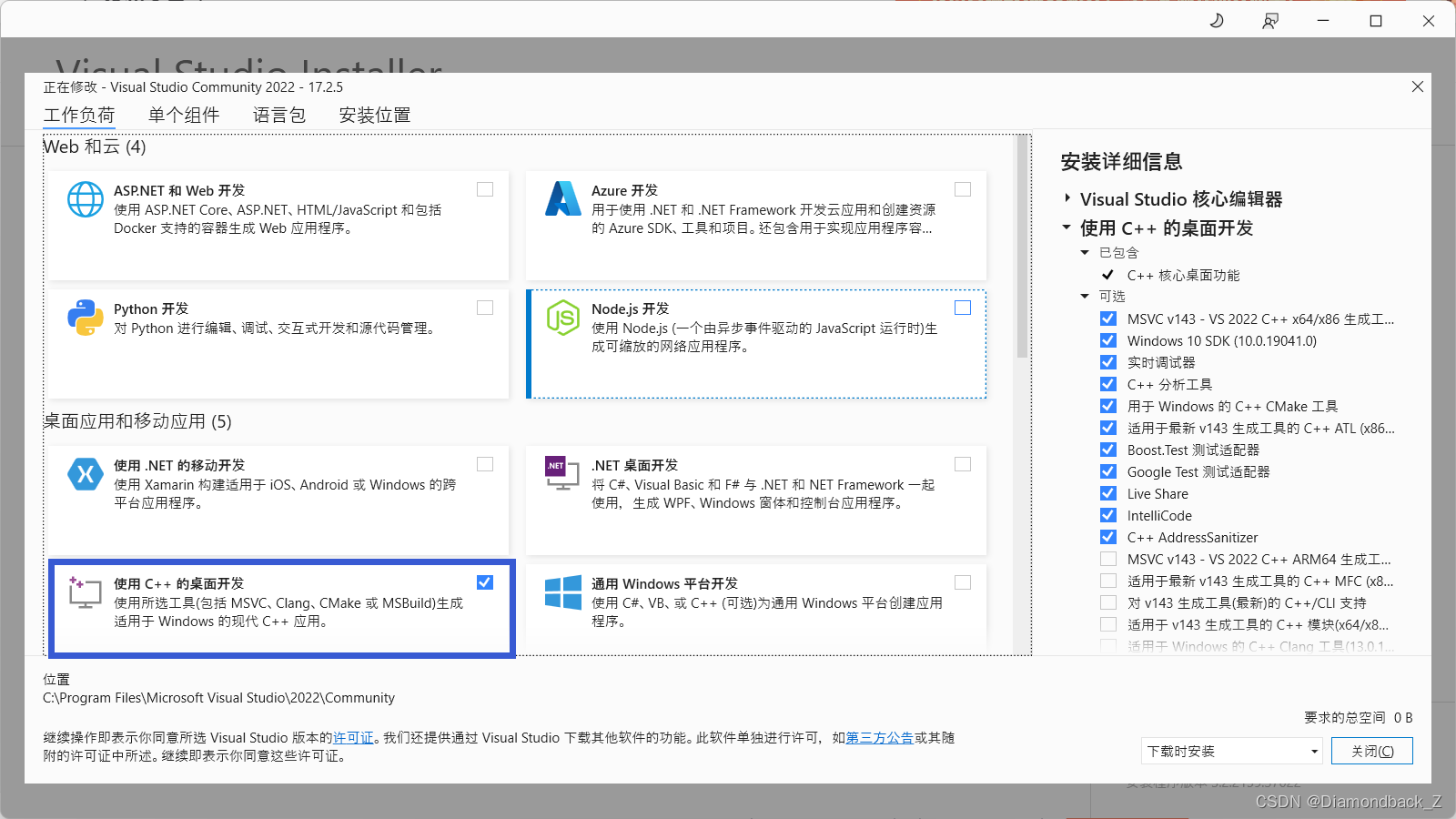Check C++ modules for v143 build tools
This screenshot has height=819, width=1456.
(x=1108, y=624)
